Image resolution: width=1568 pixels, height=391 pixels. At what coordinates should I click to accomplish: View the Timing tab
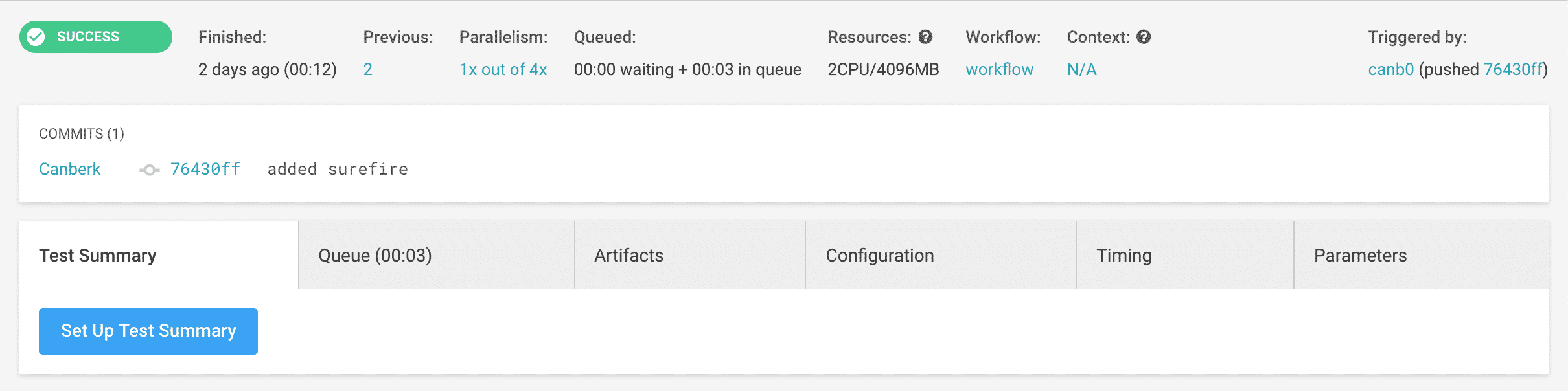coord(1124,255)
